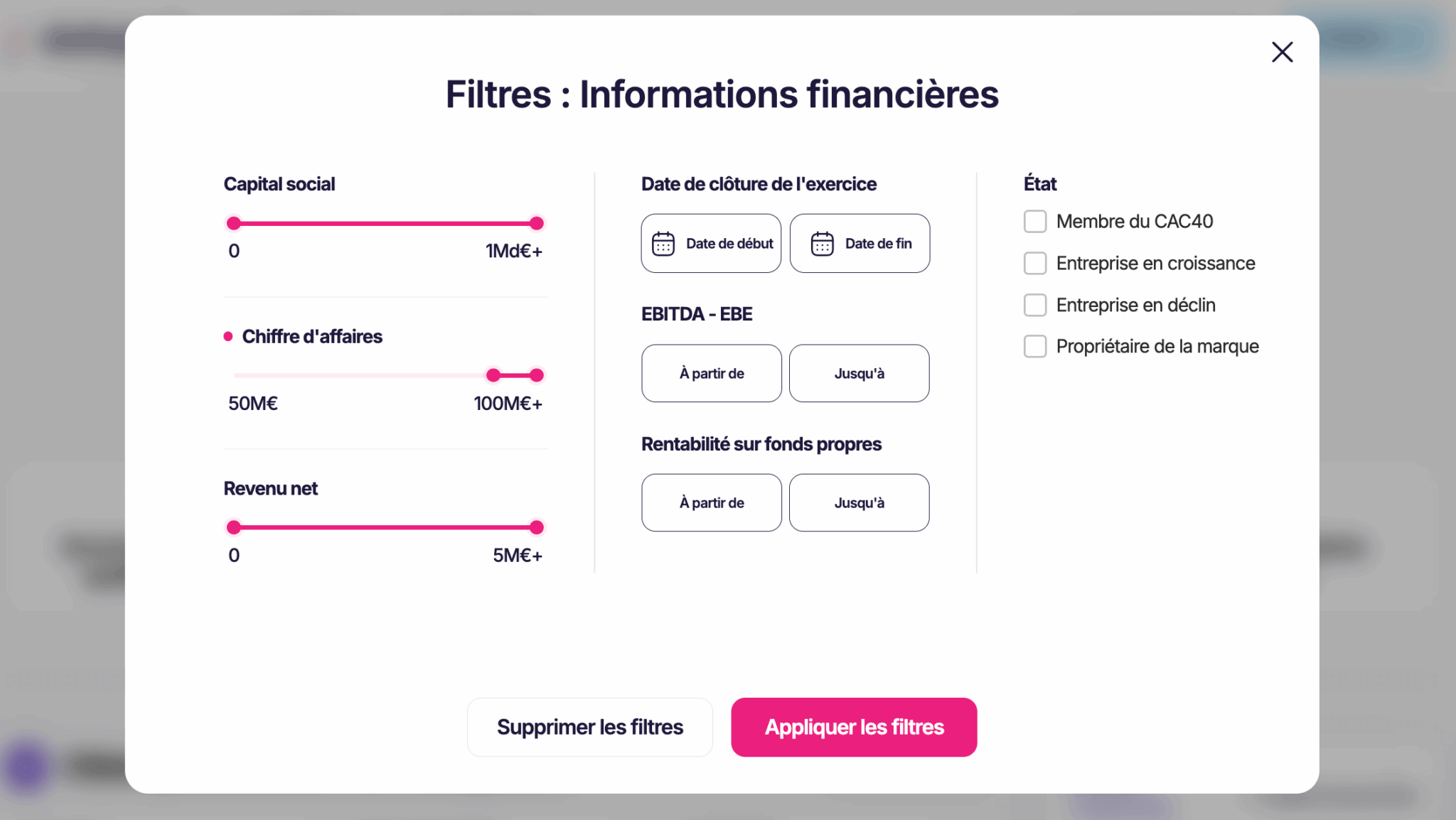Click Appliquer les filtres

854,727
